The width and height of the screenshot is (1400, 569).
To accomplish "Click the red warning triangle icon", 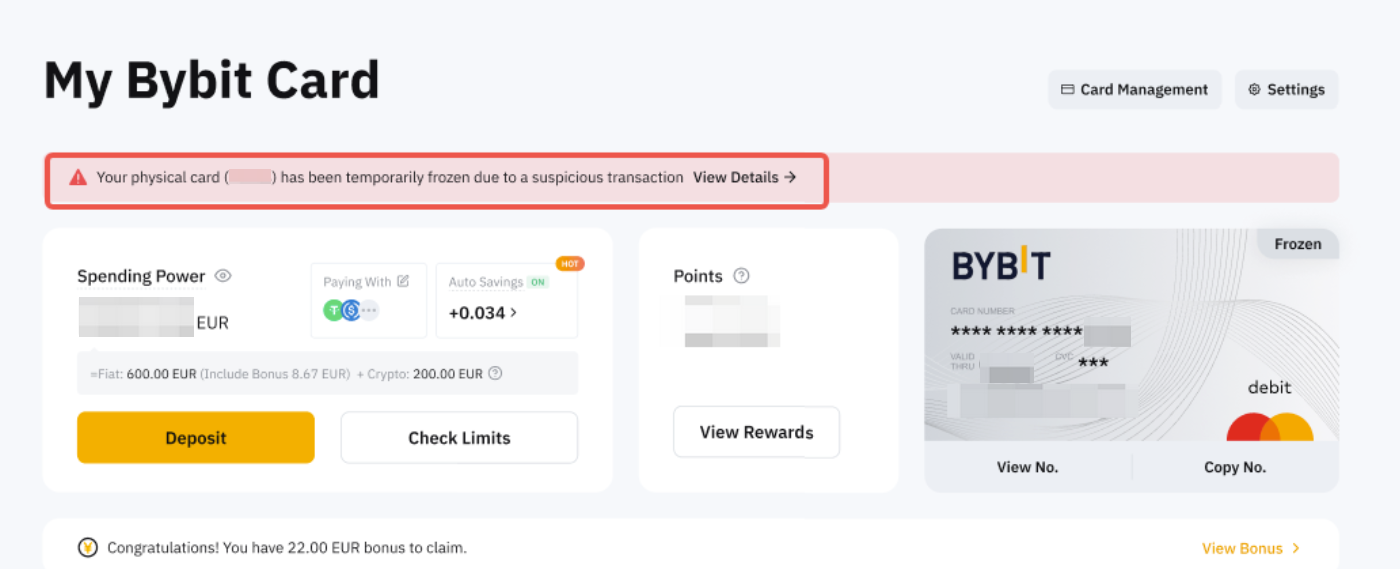I will [78, 178].
